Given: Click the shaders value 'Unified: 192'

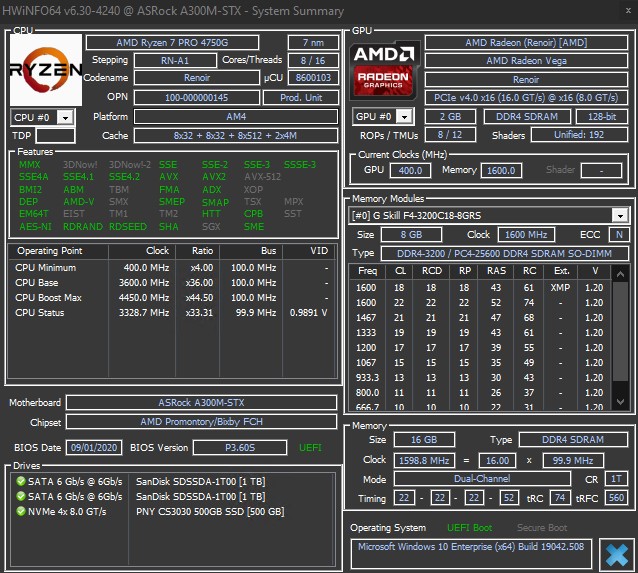Looking at the screenshot, I should (579, 135).
